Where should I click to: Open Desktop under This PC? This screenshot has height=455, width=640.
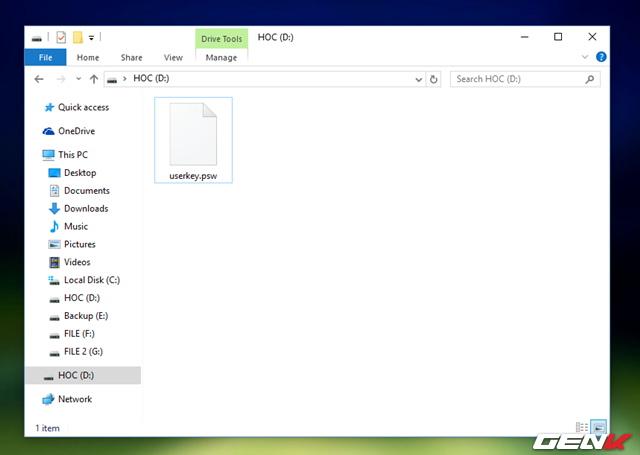click(80, 173)
